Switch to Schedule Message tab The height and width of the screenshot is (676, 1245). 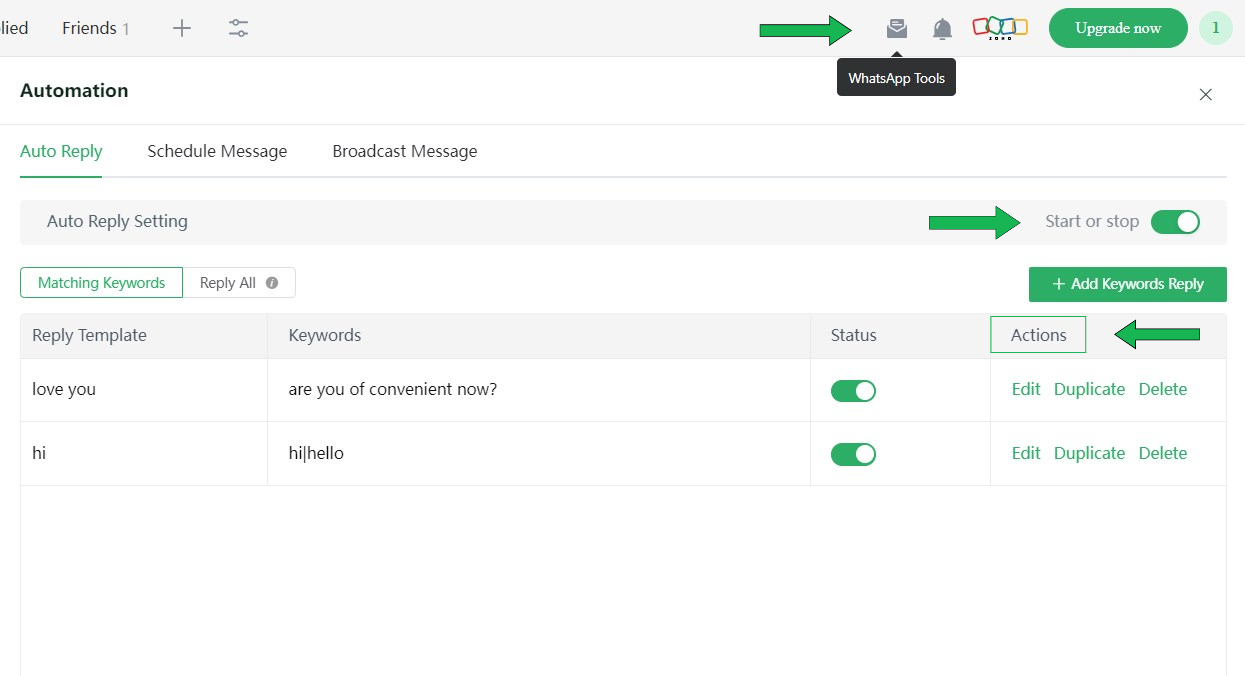(x=217, y=152)
